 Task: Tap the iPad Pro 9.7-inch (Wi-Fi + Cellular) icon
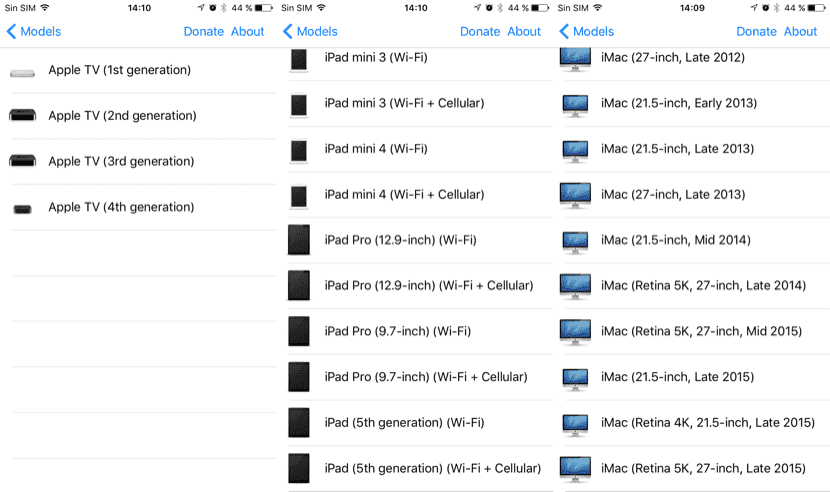point(299,377)
